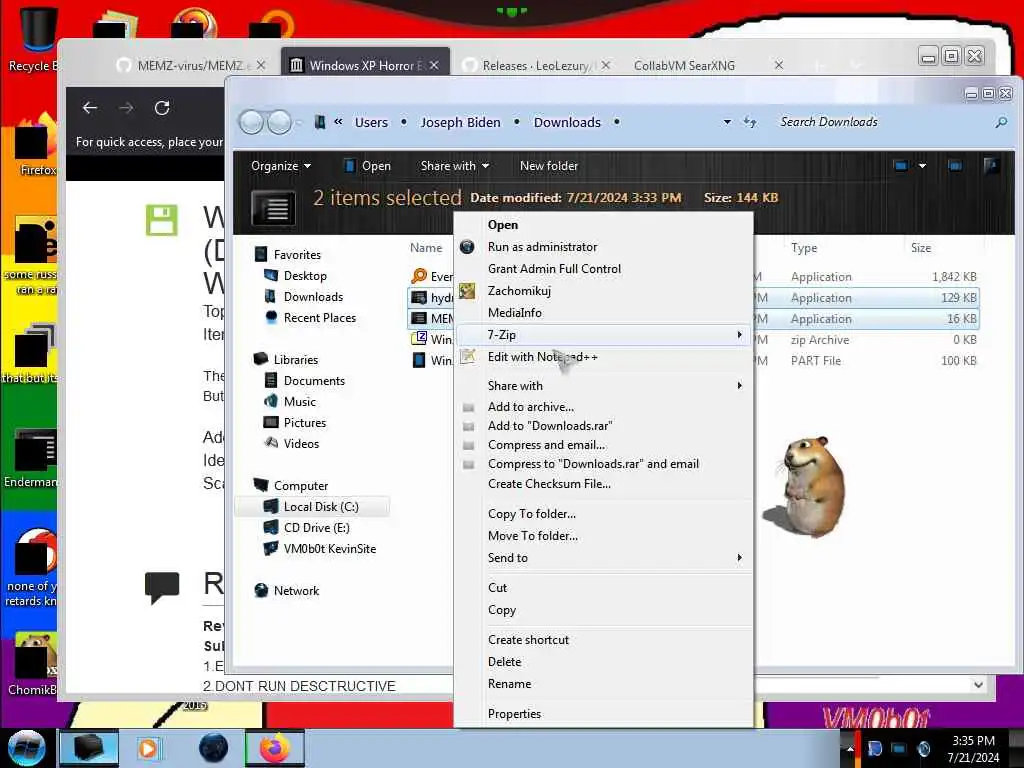Click Network in the navigation pane

[296, 590]
